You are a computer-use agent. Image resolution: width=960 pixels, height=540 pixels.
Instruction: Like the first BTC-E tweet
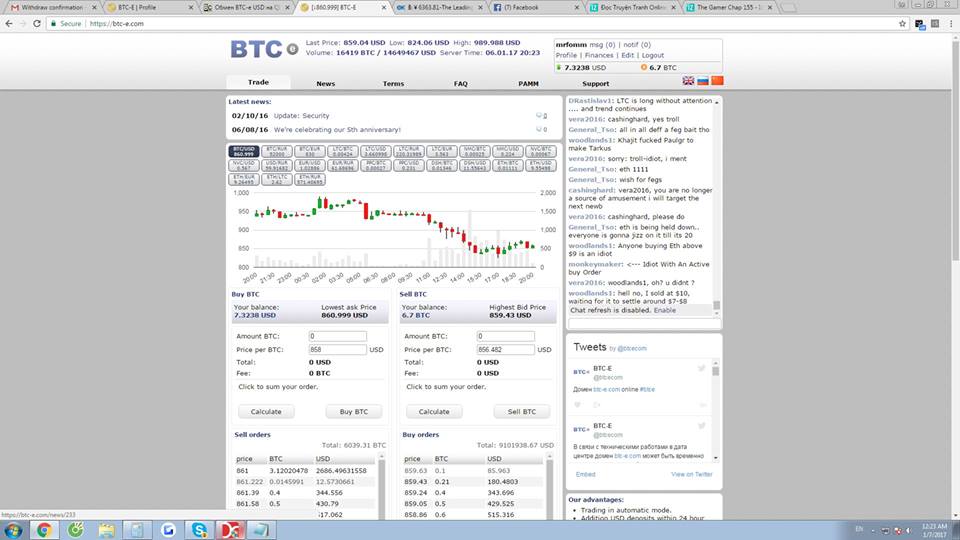(577, 405)
